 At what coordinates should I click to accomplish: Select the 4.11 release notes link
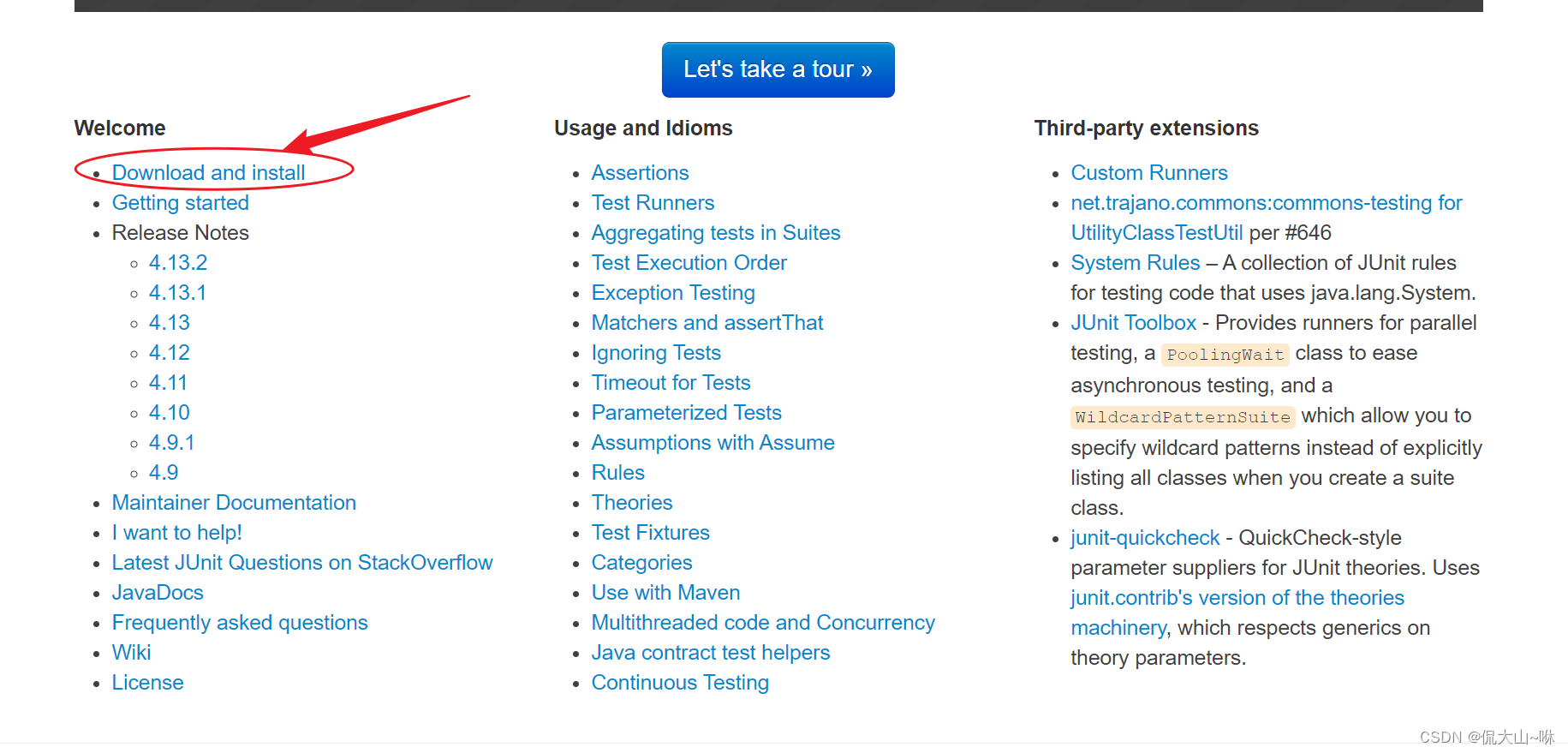[x=168, y=383]
